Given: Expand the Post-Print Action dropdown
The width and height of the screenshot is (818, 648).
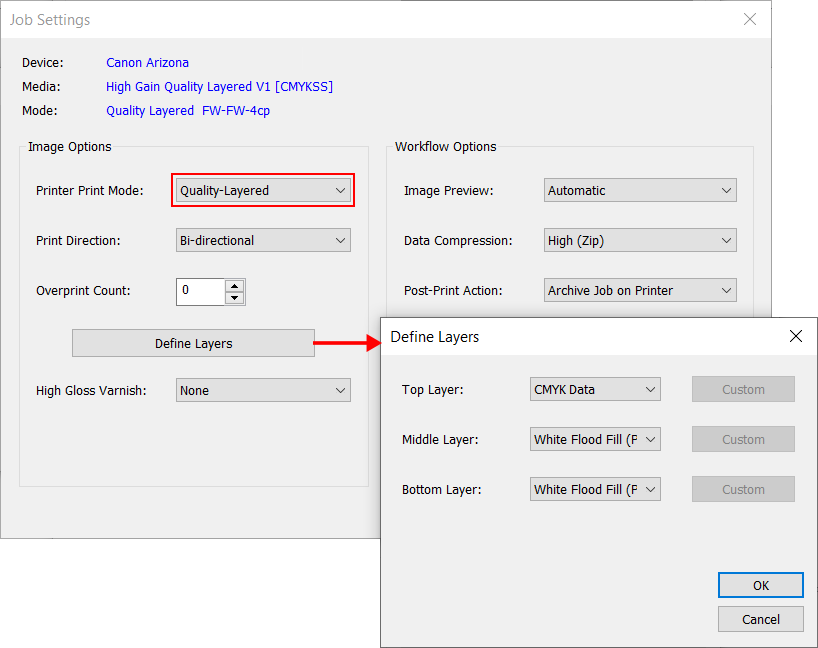Looking at the screenshot, I should click(x=640, y=290).
